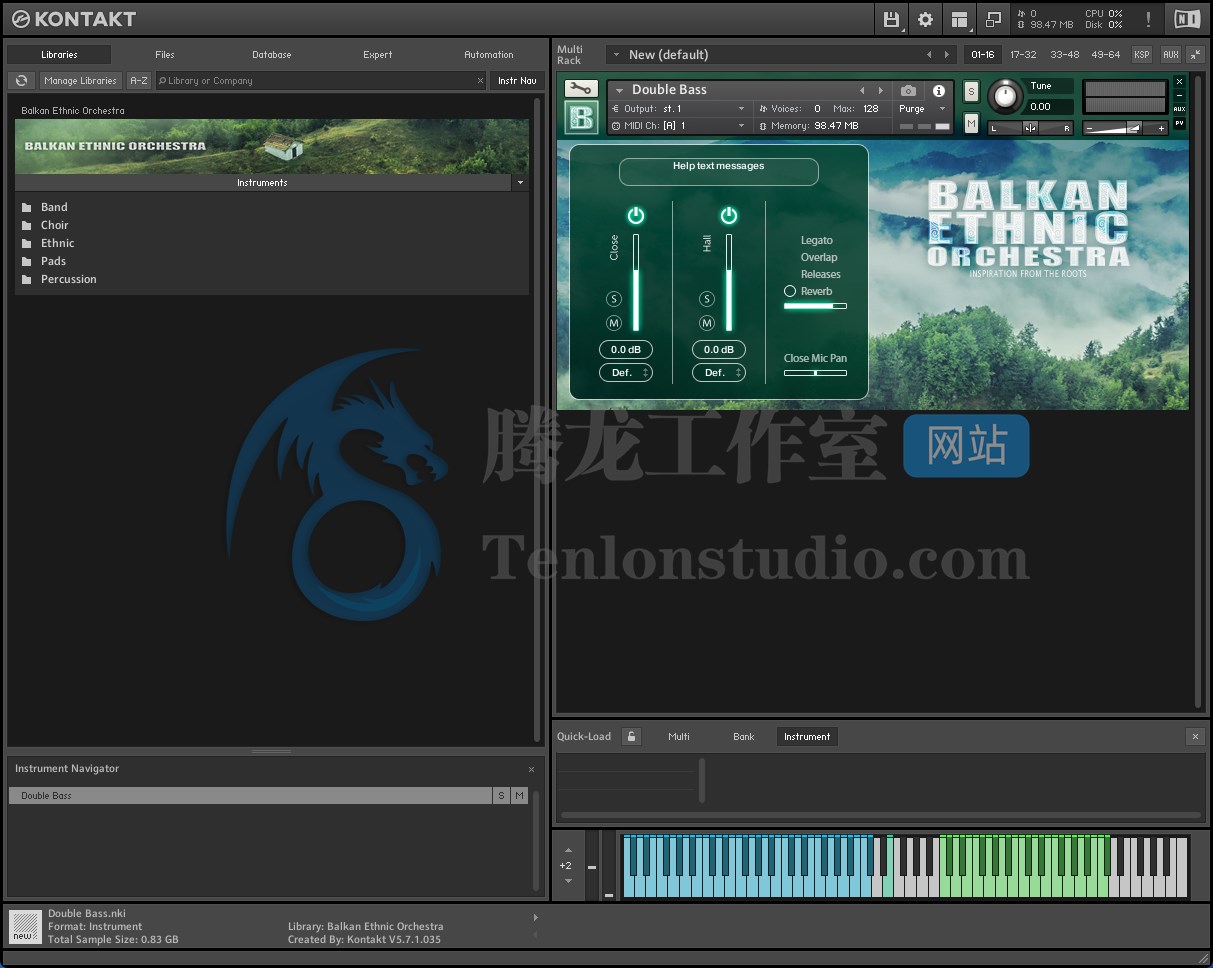
Task: Click the NI logo in header
Action: pyautogui.click(x=1187, y=19)
